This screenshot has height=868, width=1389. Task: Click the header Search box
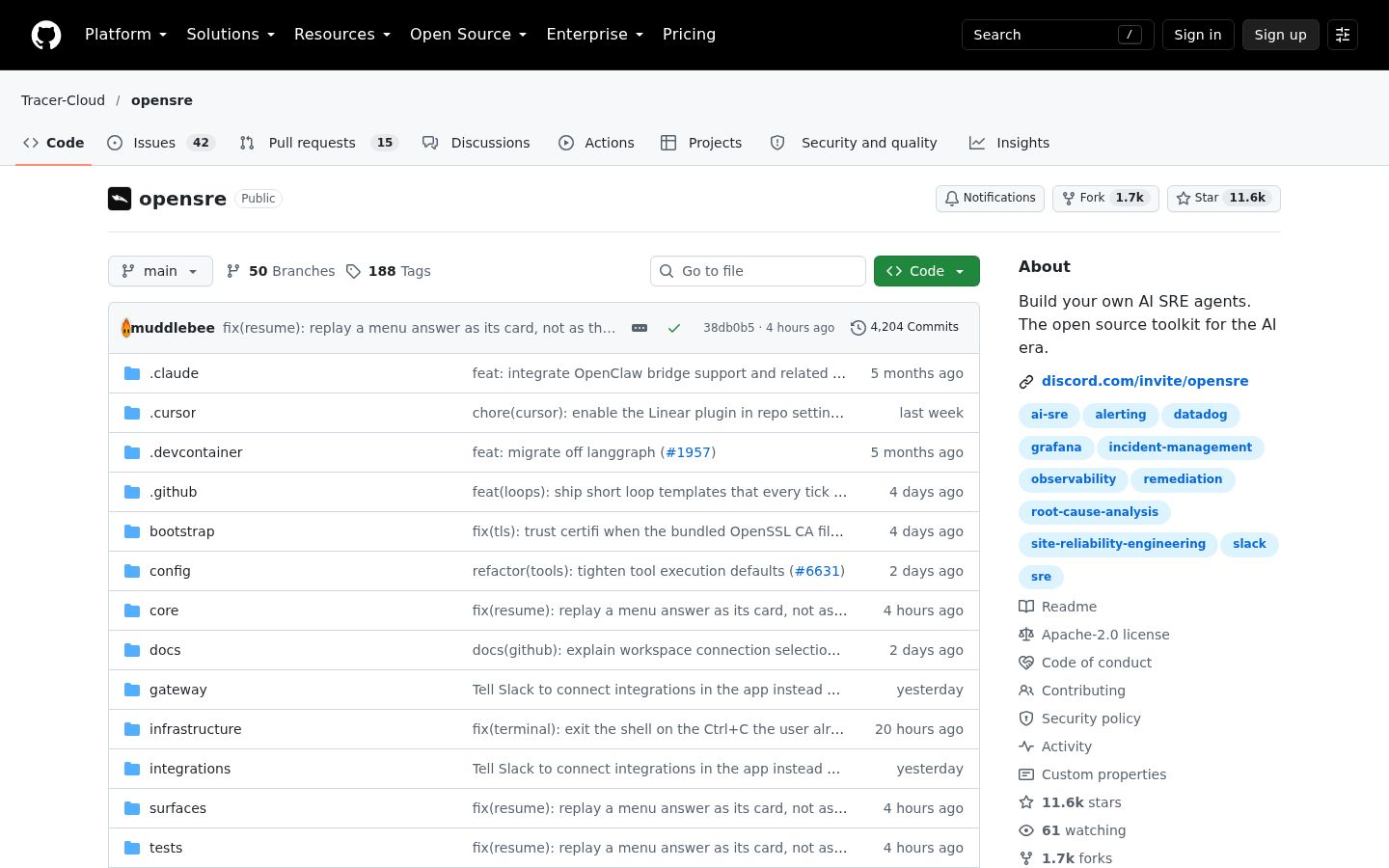[1058, 35]
